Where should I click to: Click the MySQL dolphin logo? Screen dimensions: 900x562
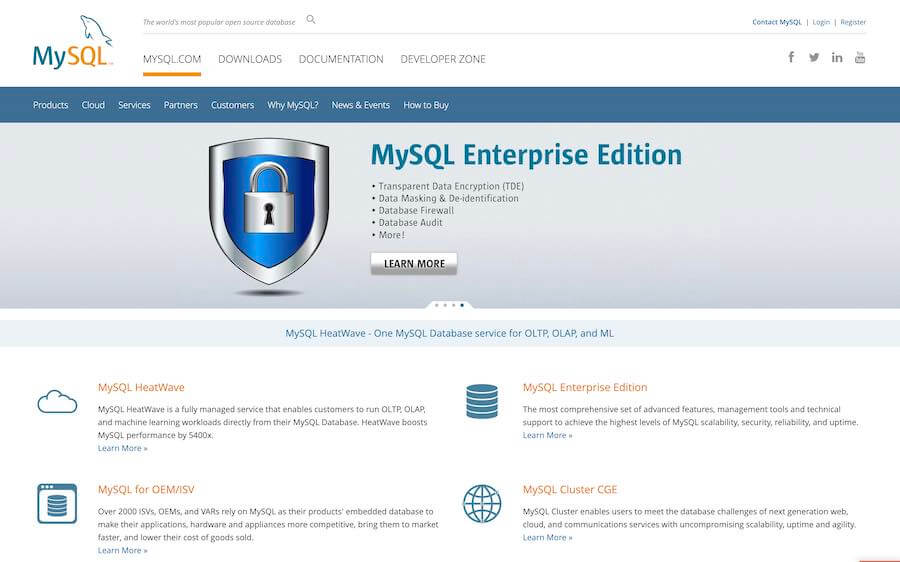pos(73,42)
